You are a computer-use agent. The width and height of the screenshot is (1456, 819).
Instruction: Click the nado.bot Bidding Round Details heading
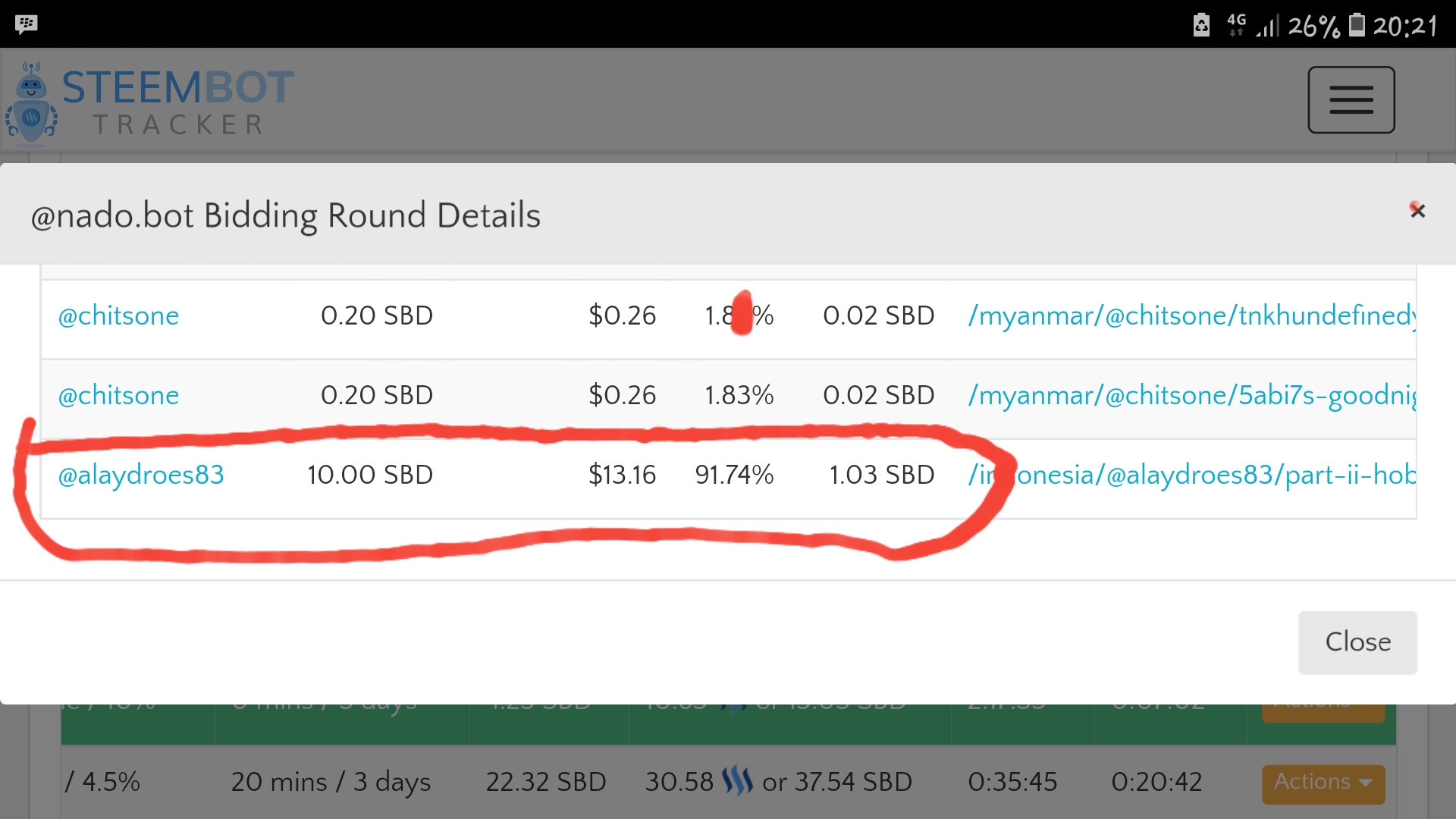285,215
